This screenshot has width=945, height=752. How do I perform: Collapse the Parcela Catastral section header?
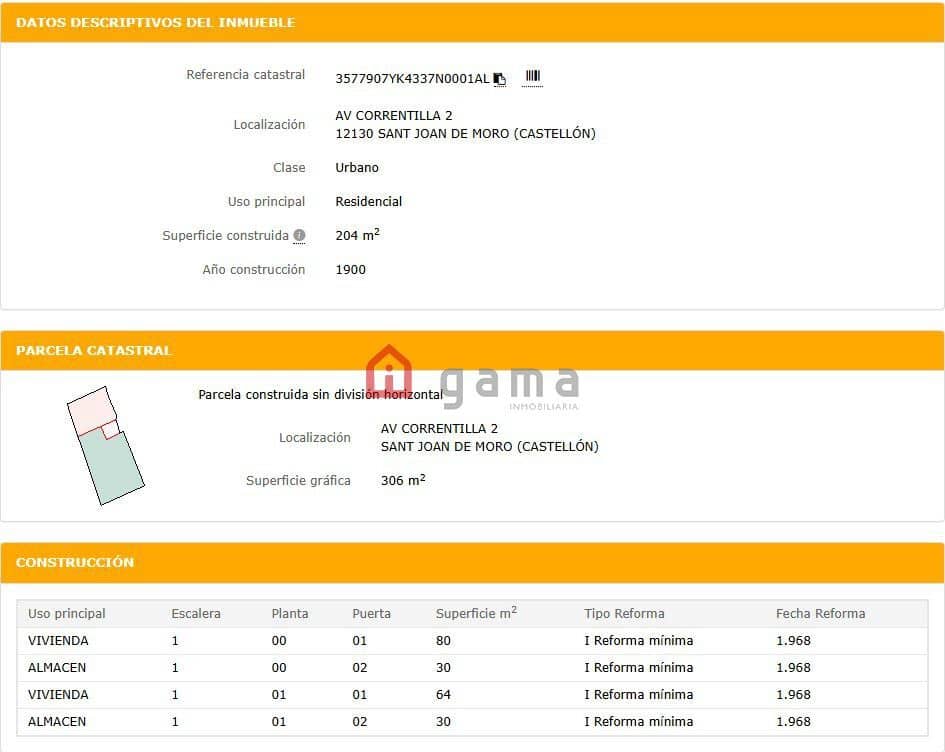(94, 351)
